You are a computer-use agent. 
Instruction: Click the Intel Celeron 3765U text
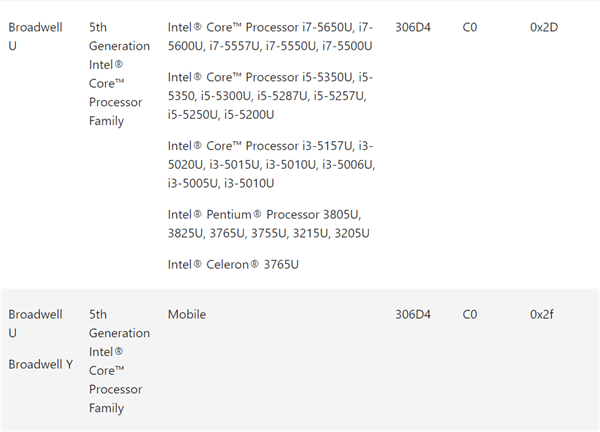point(233,264)
